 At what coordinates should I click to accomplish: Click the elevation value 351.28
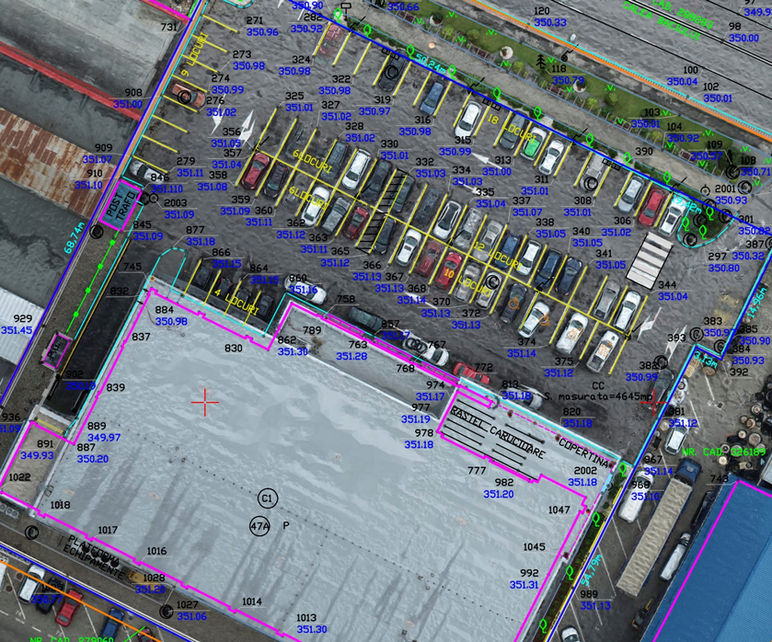tap(352, 356)
